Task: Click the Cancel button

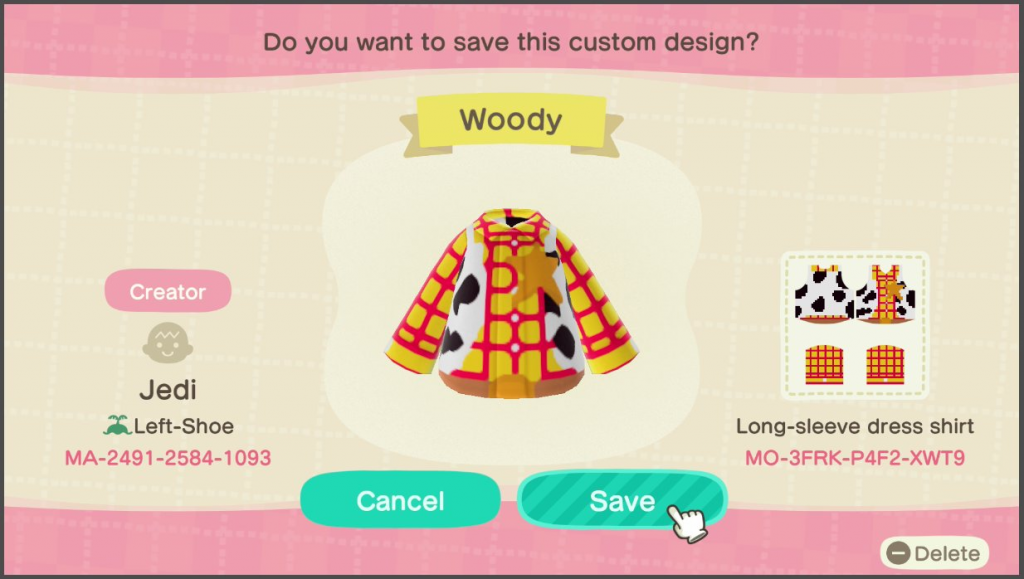Action: point(400,500)
